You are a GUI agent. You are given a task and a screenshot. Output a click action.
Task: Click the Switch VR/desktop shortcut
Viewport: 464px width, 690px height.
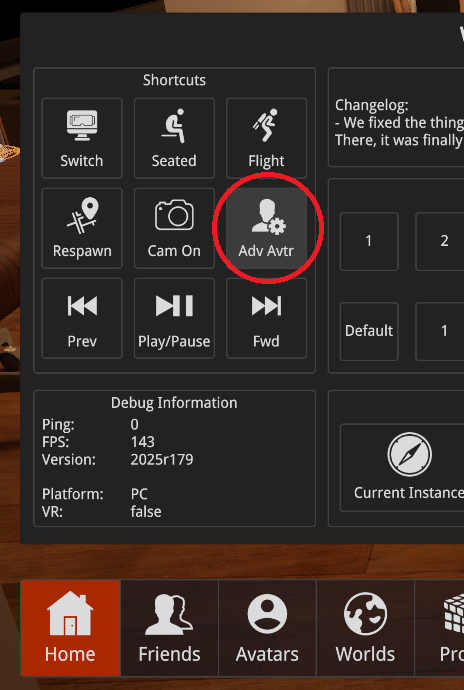tap(82, 138)
